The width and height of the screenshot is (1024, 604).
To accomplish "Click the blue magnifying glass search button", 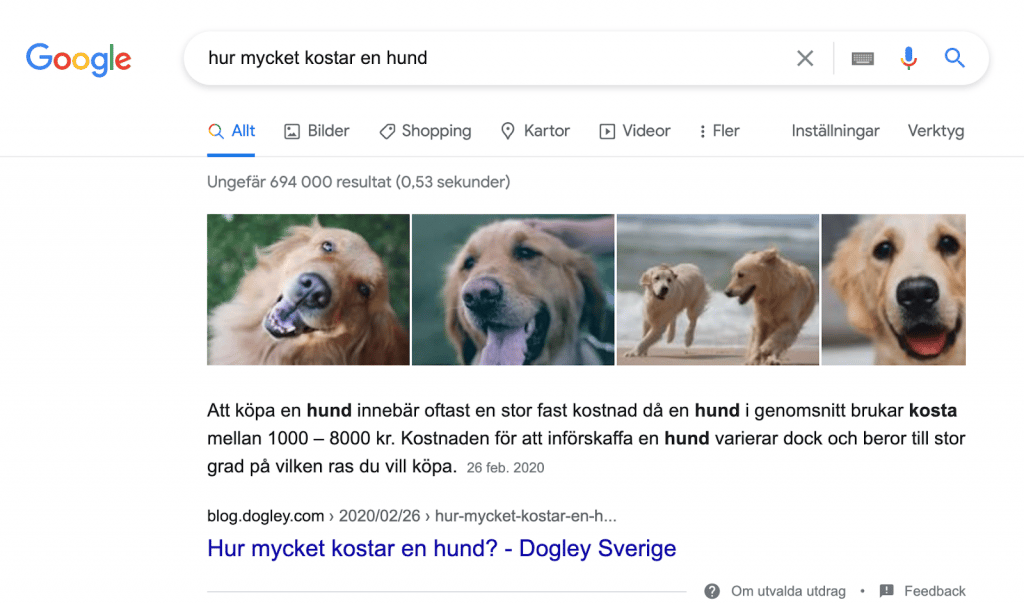I will (x=954, y=58).
